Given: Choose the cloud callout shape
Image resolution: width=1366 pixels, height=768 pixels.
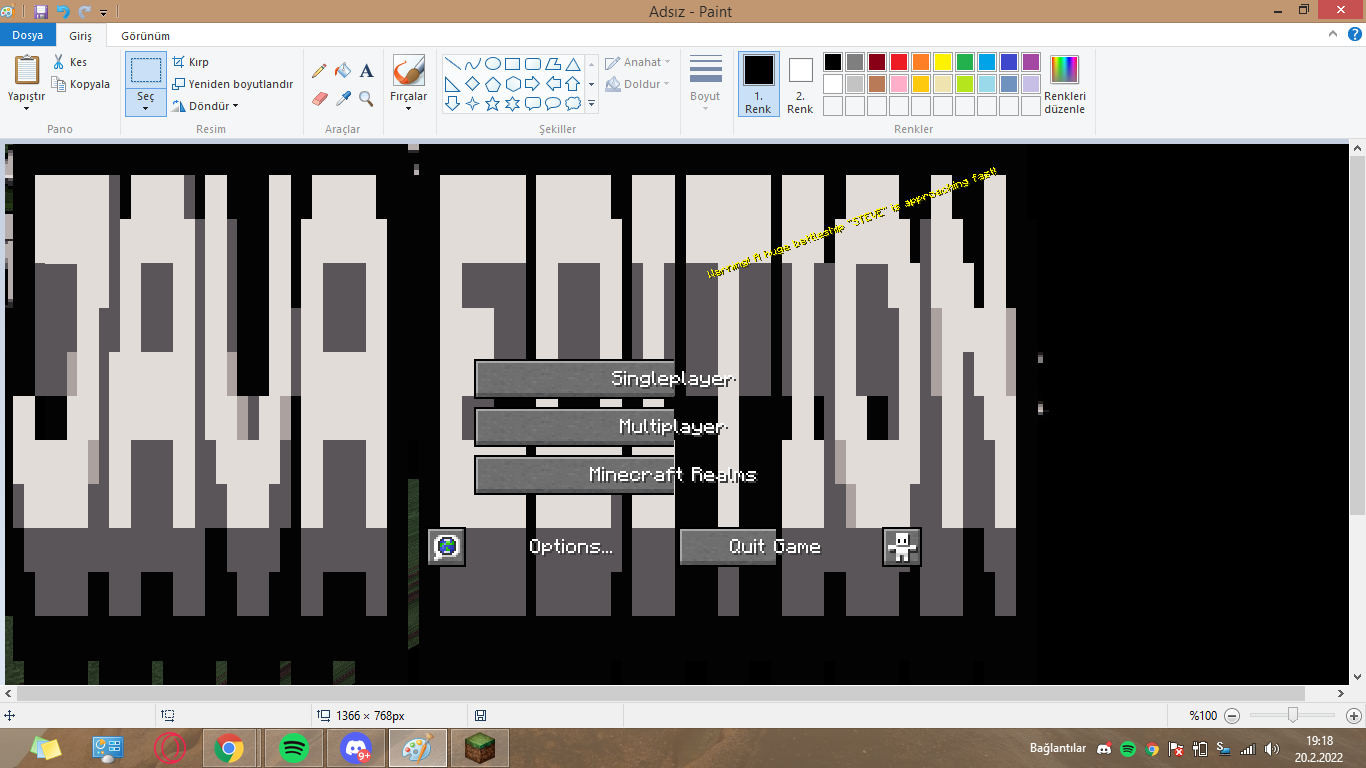Looking at the screenshot, I should click(573, 103).
